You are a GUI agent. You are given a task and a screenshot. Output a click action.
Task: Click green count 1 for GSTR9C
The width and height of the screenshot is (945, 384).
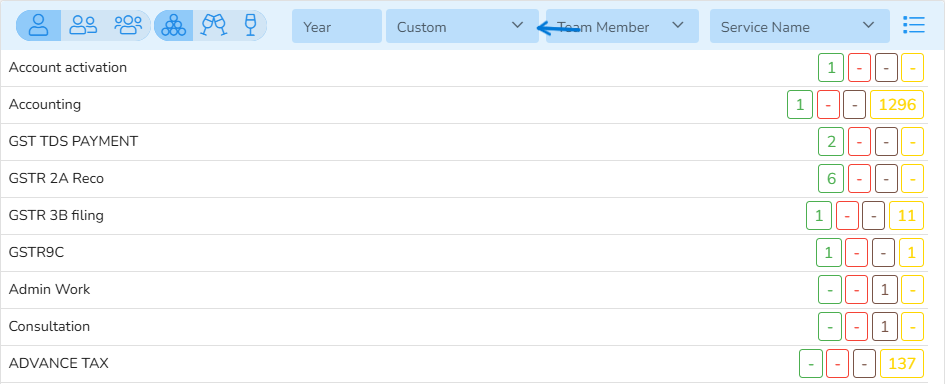[829, 253]
